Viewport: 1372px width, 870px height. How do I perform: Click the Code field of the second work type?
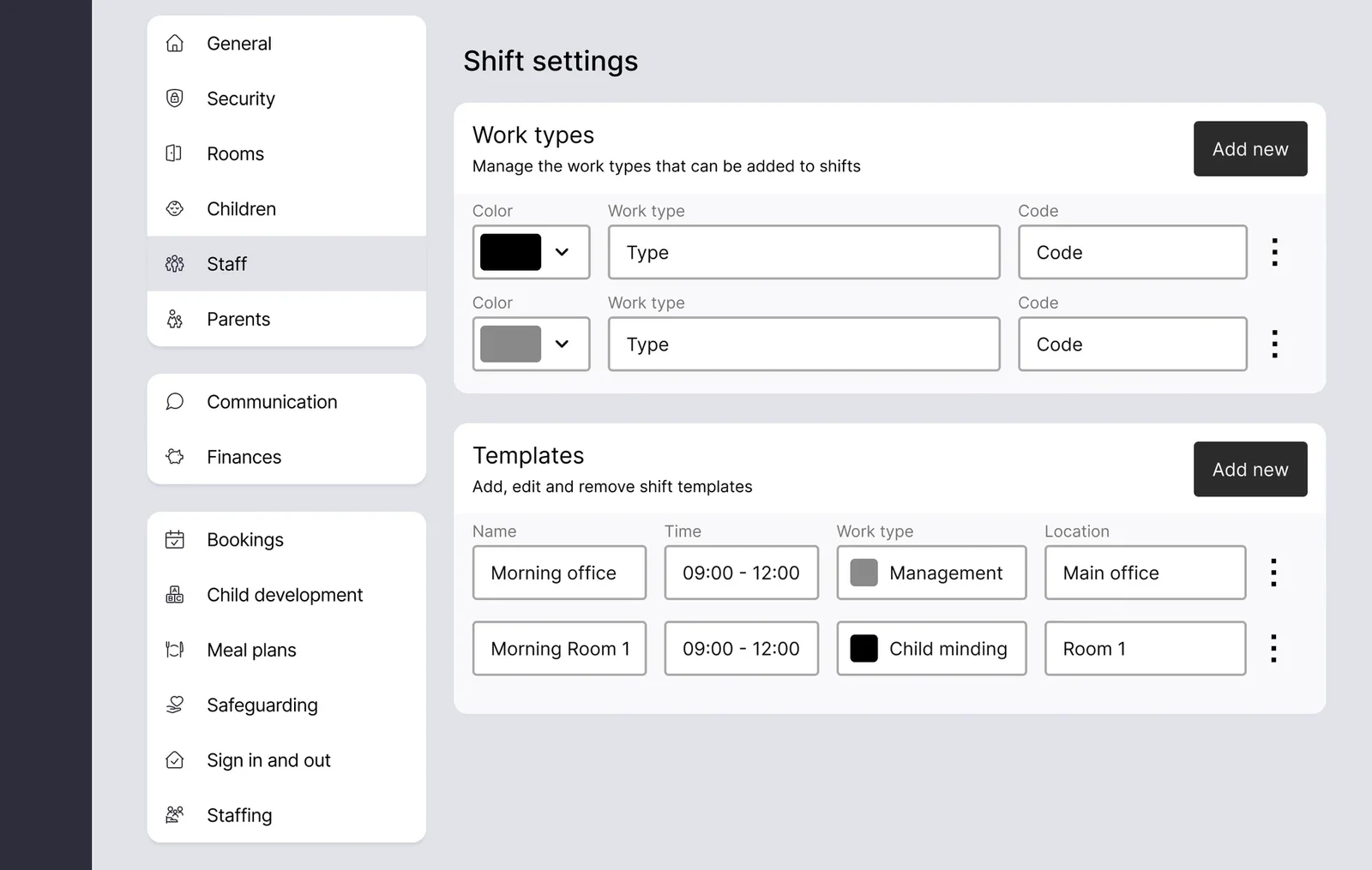tap(1132, 344)
